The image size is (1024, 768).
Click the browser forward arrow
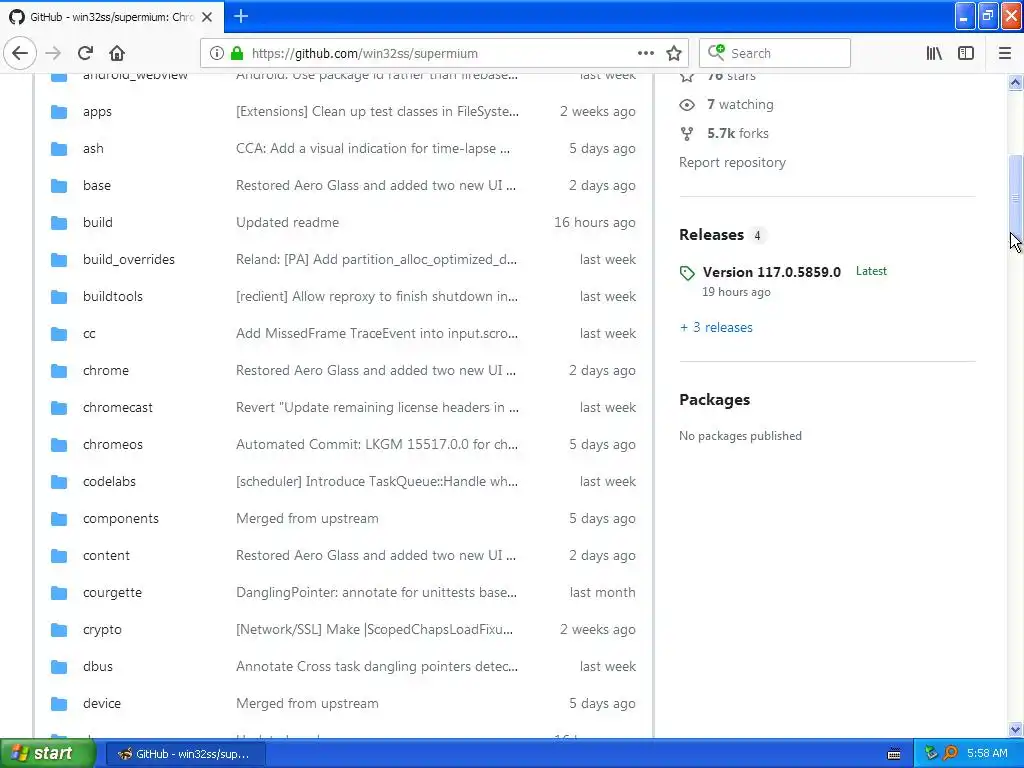tap(54, 53)
